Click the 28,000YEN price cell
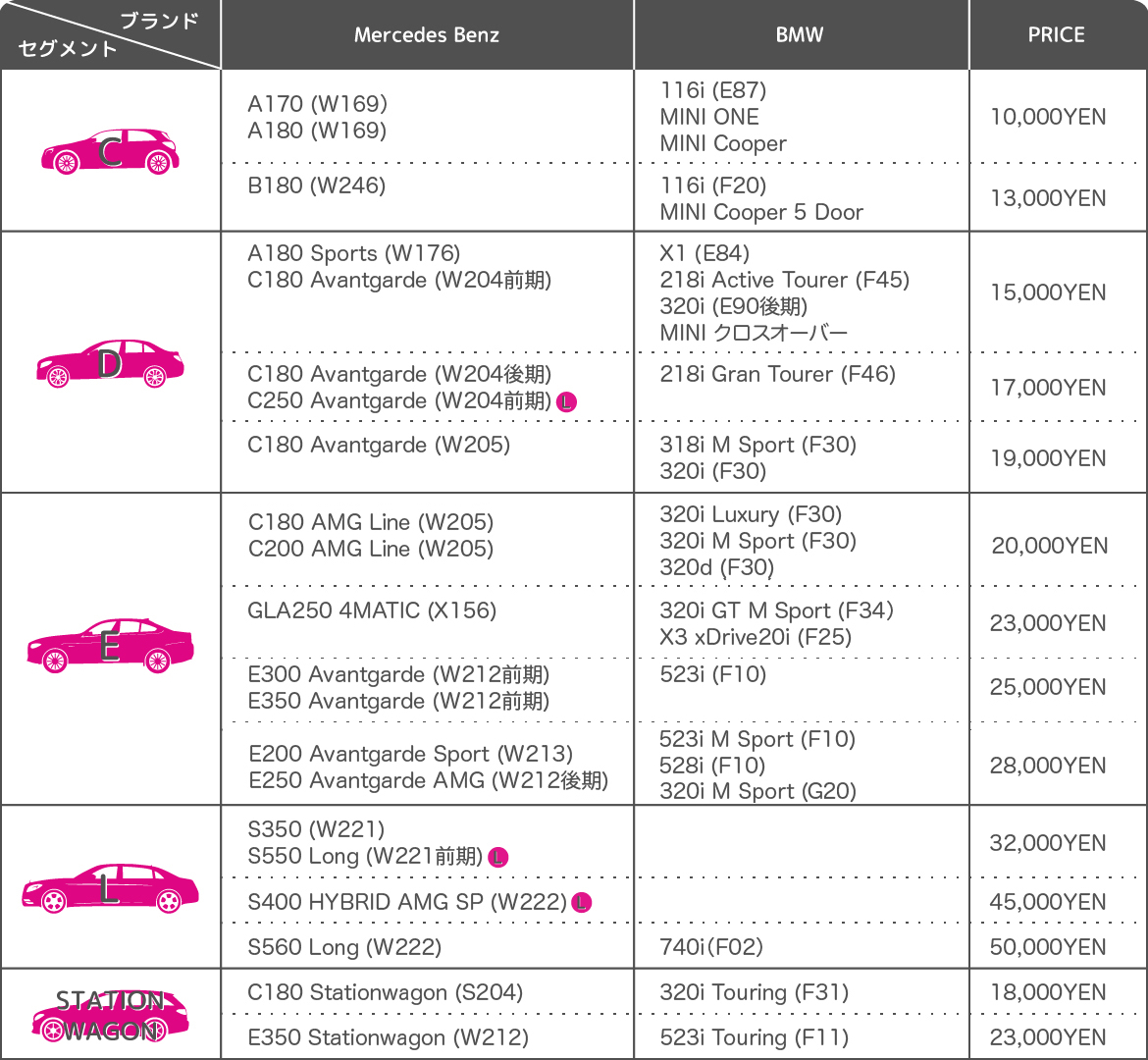This screenshot has height=1060, width=1148. pos(1049,766)
